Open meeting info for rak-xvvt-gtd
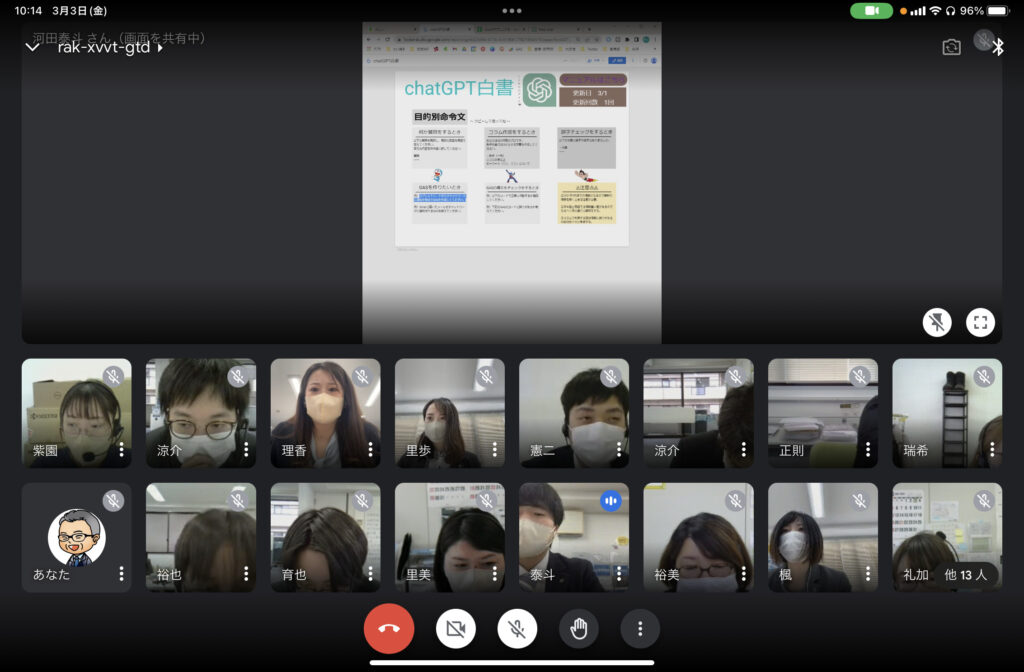 tap(110, 47)
